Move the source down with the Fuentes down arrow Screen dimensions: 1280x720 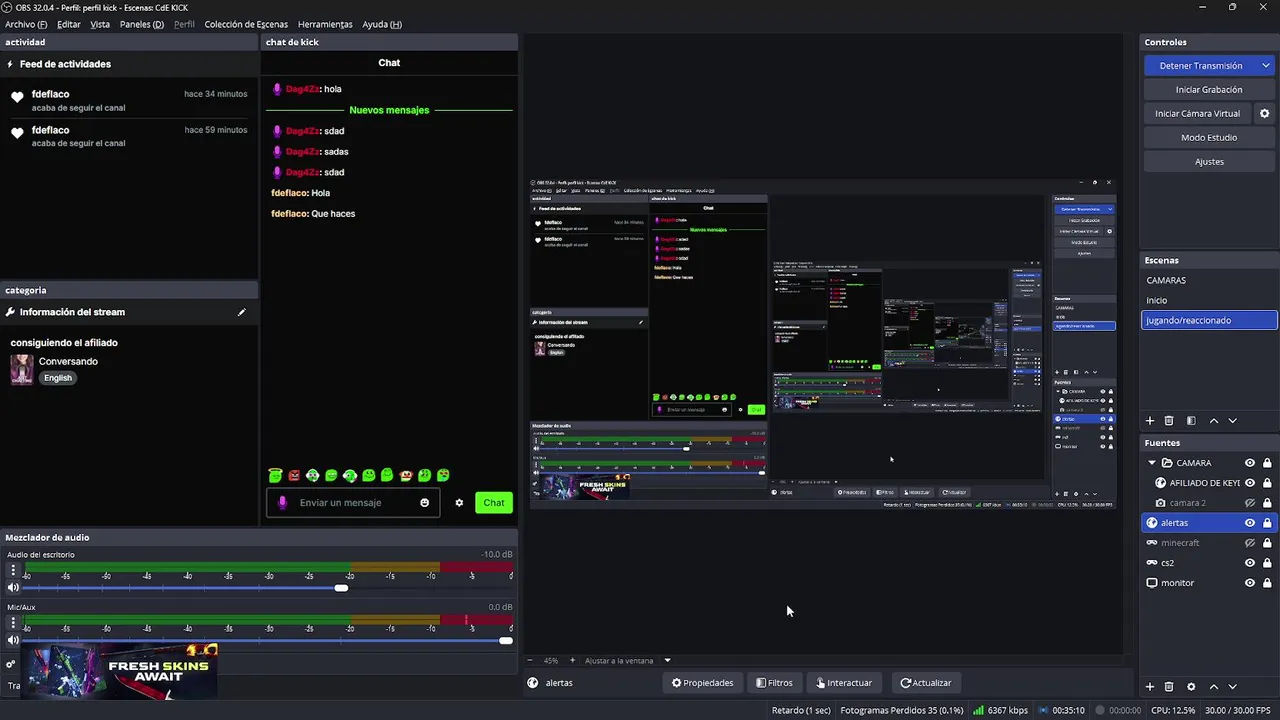1232,687
